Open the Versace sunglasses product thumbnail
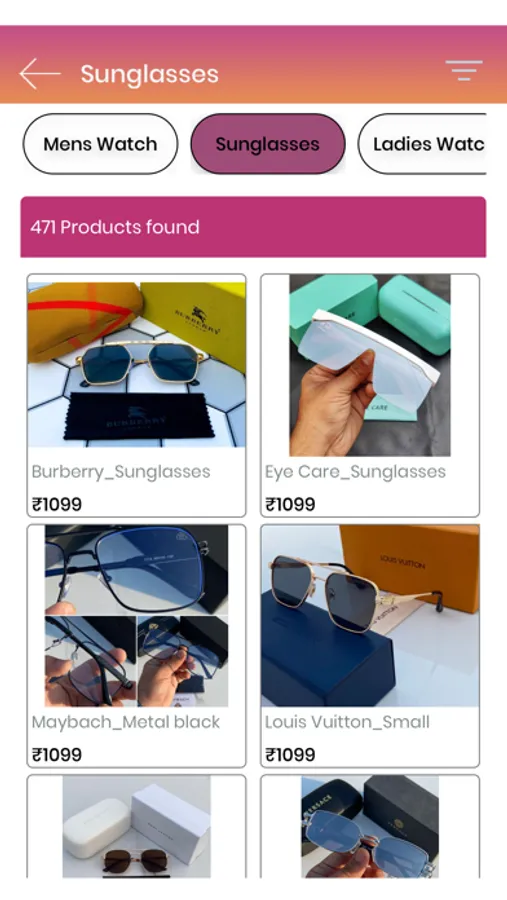The width and height of the screenshot is (507, 900). click(x=370, y=827)
